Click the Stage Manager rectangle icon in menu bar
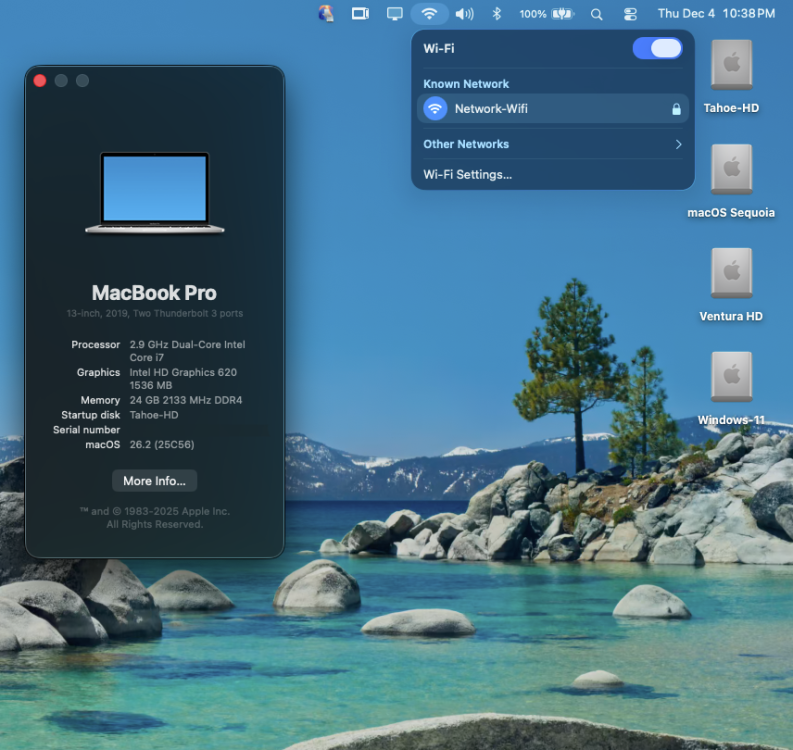The height and width of the screenshot is (750, 793). [x=360, y=14]
